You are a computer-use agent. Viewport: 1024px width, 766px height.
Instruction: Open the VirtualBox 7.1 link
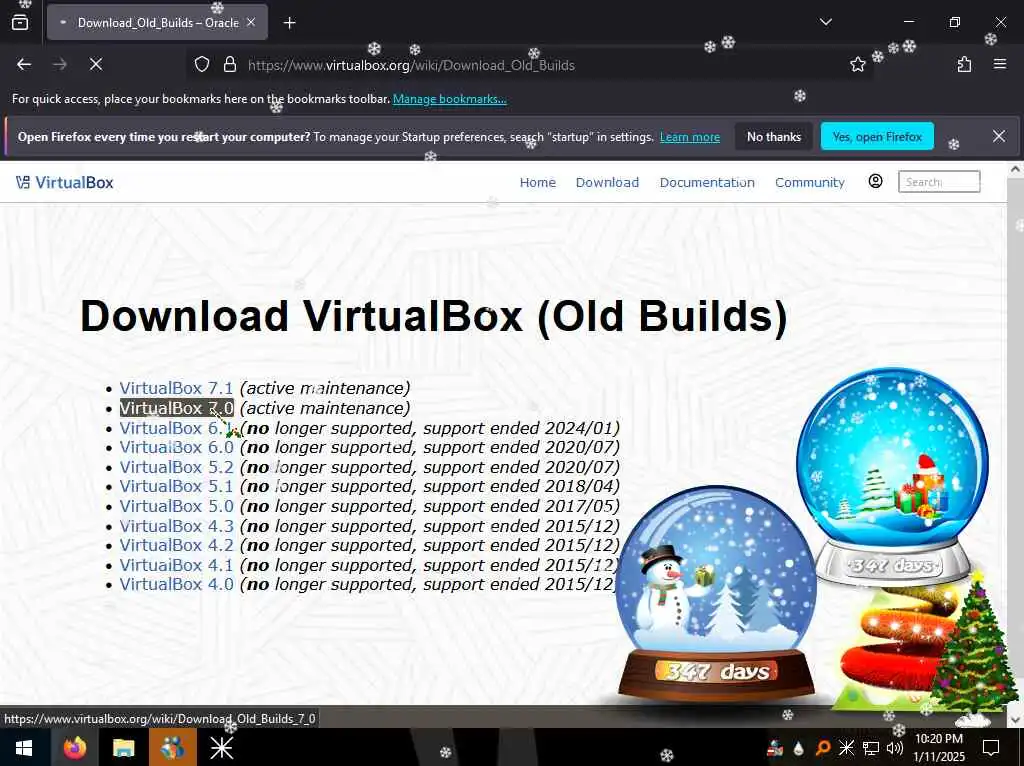coord(176,388)
